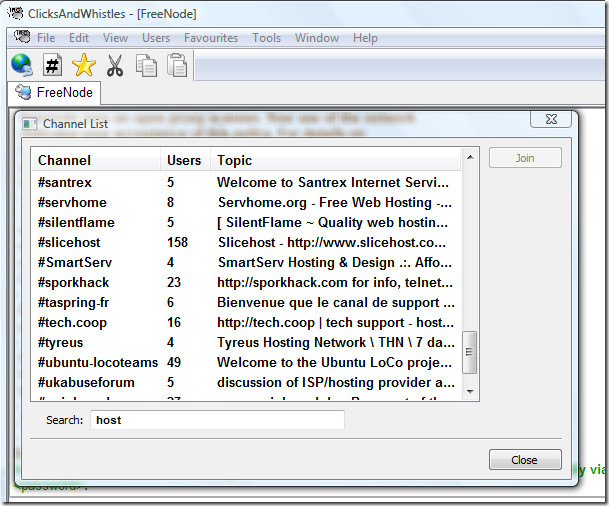The width and height of the screenshot is (609, 506).
Task: Select the #tyreus channel row
Action: pos(247,343)
